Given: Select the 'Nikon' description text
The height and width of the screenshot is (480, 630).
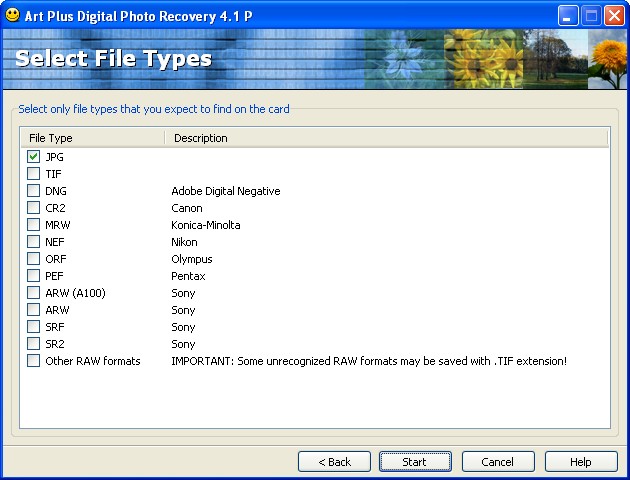Looking at the screenshot, I should pyautogui.click(x=184, y=242).
